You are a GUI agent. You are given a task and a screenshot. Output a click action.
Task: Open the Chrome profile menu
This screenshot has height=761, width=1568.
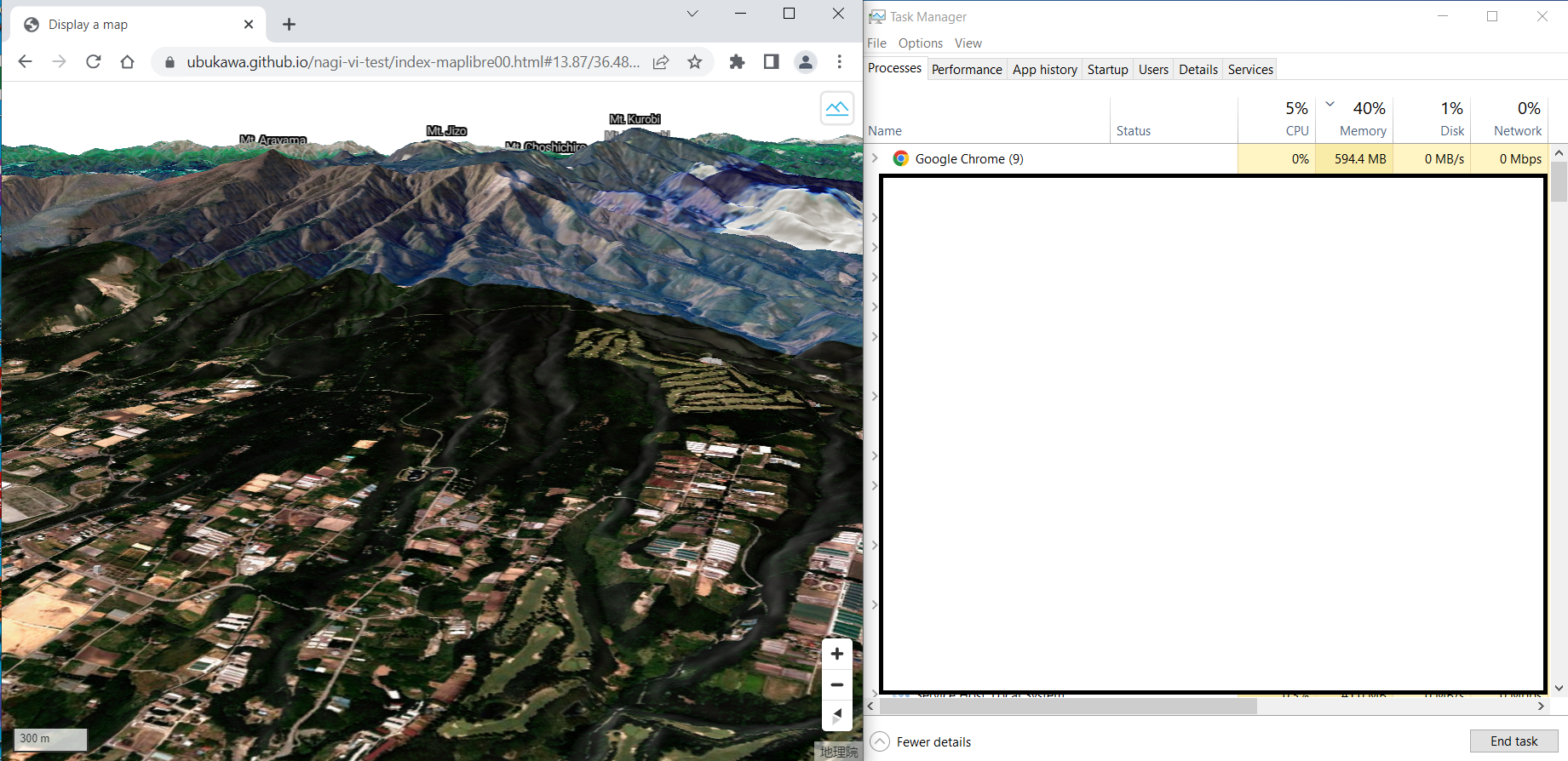point(806,61)
